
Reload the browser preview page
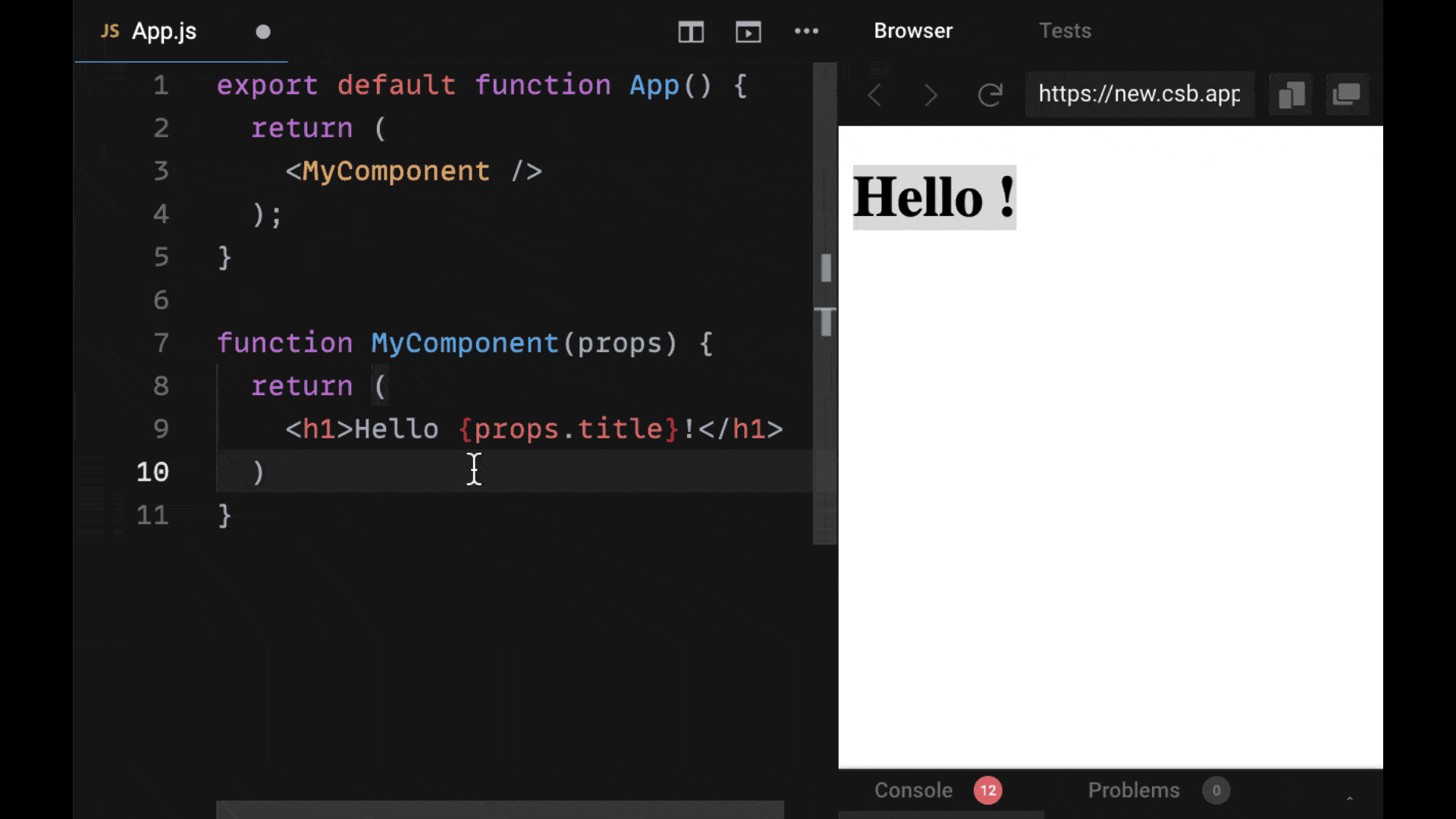pyautogui.click(x=990, y=94)
